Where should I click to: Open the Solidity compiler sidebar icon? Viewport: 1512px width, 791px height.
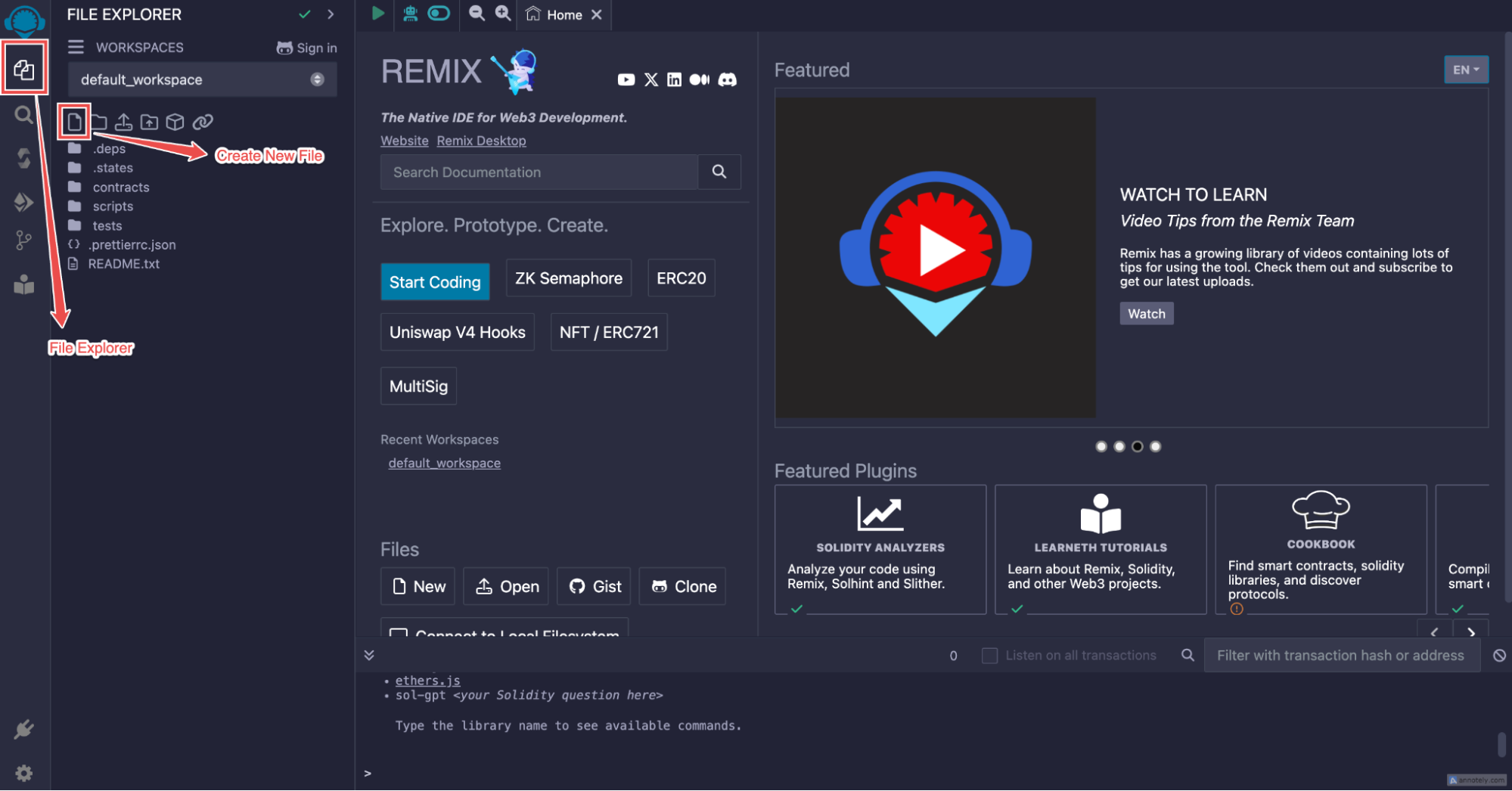pos(23,158)
